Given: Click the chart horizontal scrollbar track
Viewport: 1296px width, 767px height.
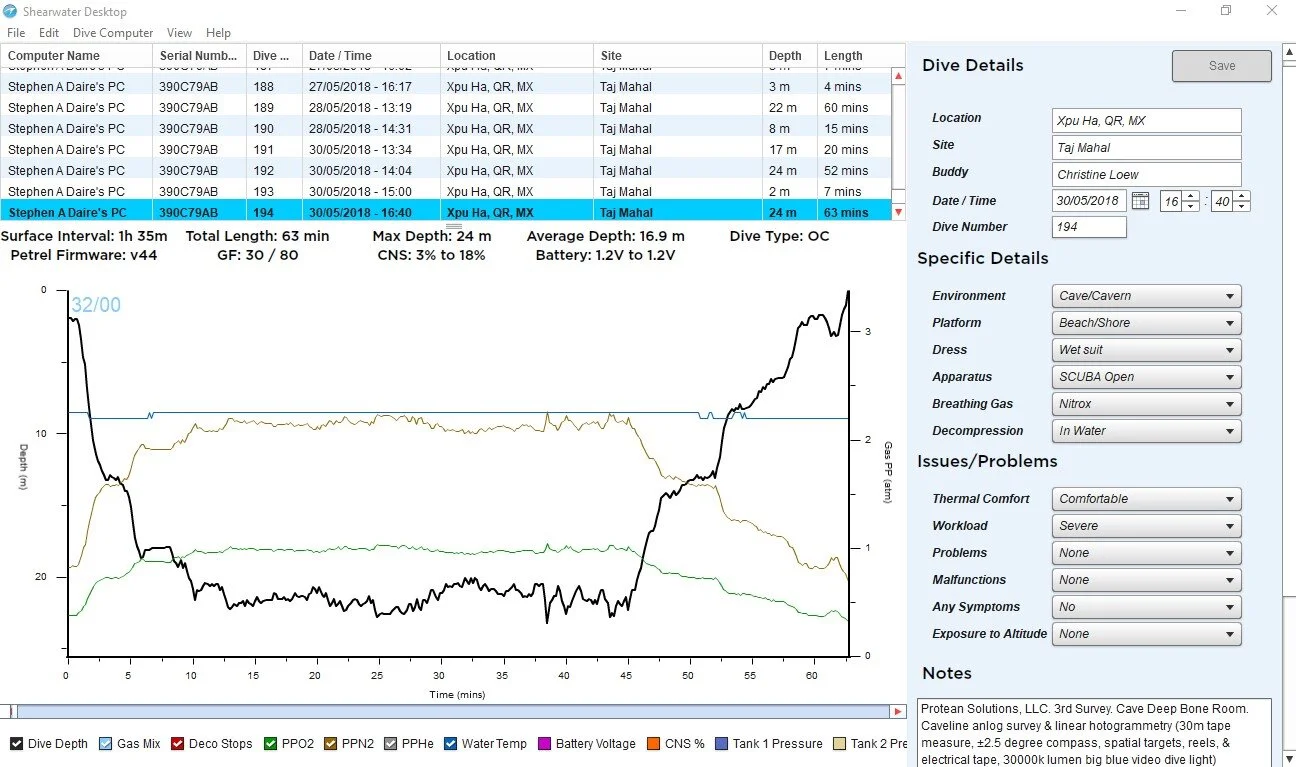Looking at the screenshot, I should 454,712.
